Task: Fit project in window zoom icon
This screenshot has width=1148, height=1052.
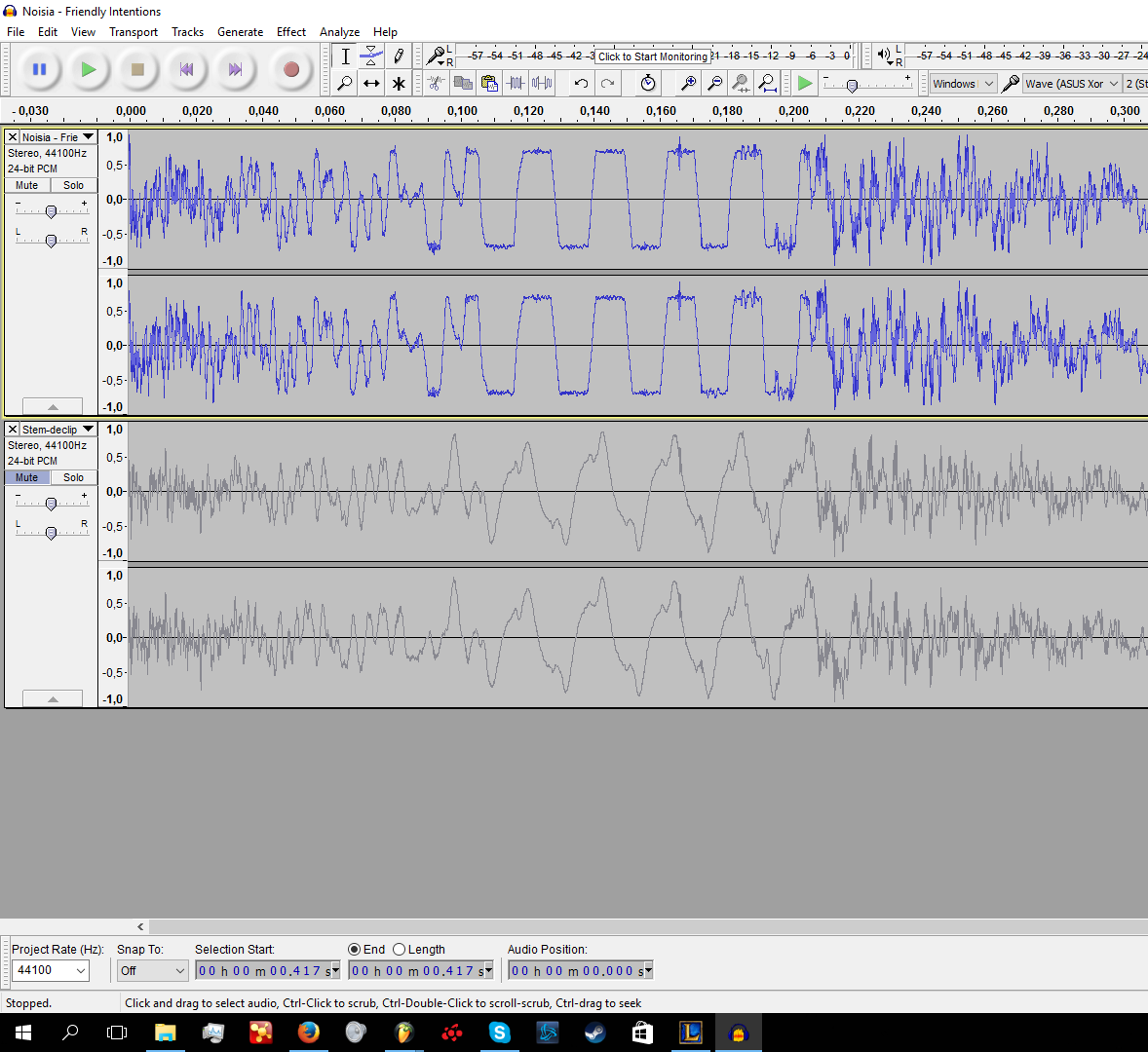Action: coord(767,84)
